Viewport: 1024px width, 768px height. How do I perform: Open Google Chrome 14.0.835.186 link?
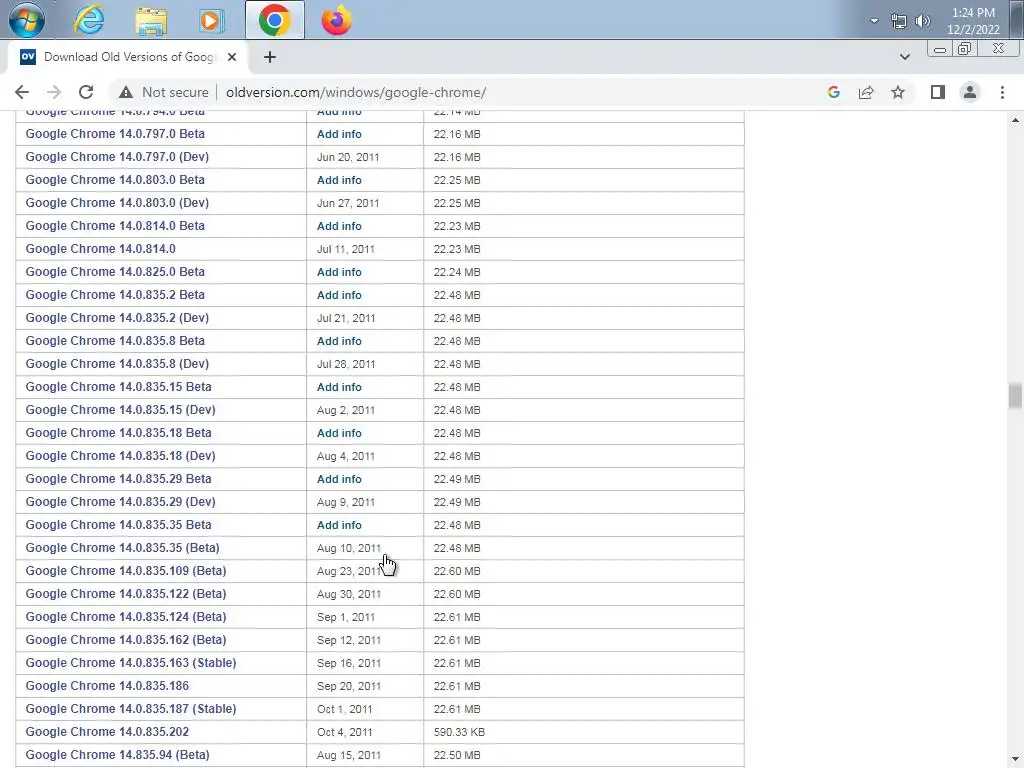coord(107,686)
